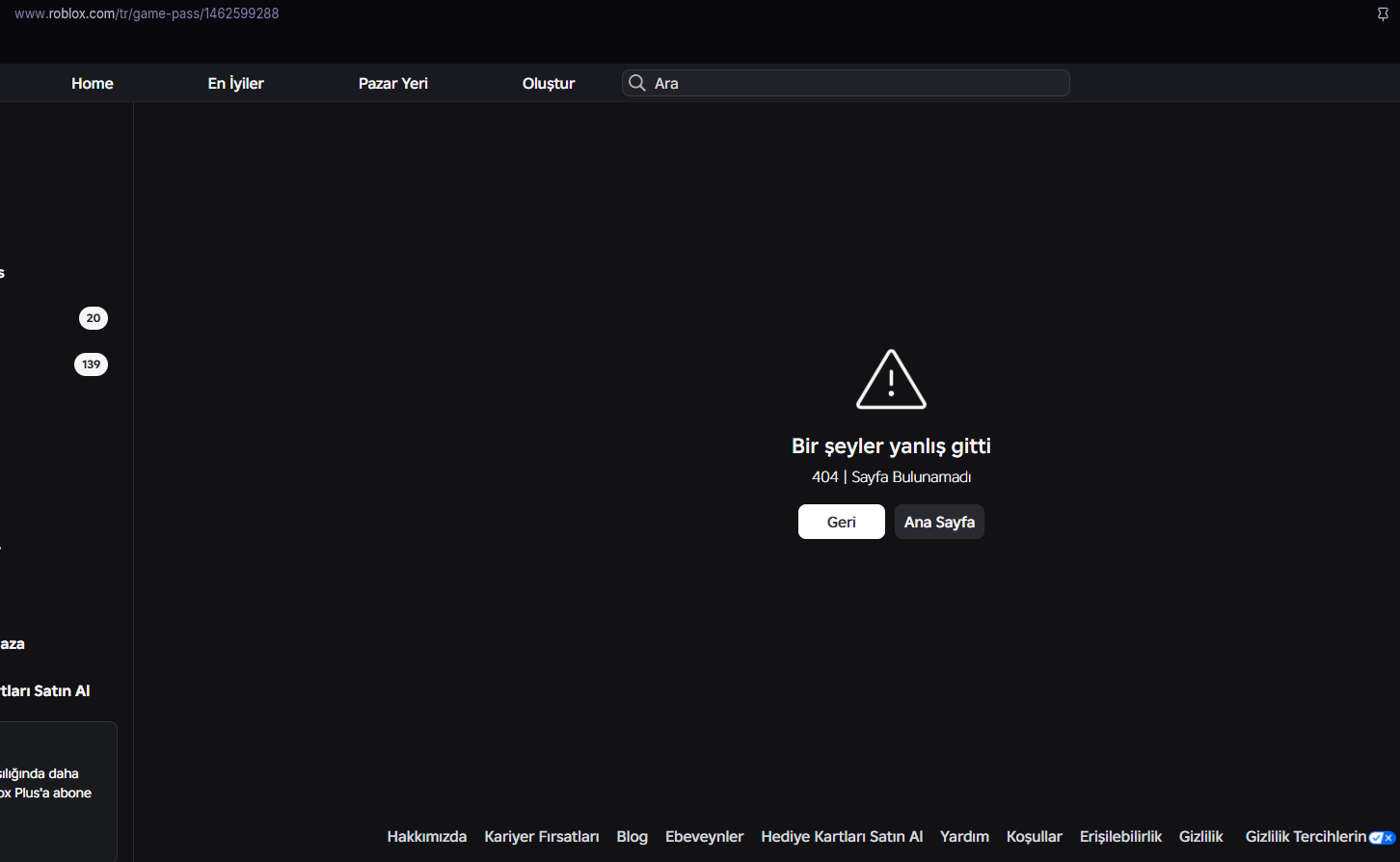Click the sidebar badge showing 139
1400x862 pixels.
coord(92,364)
